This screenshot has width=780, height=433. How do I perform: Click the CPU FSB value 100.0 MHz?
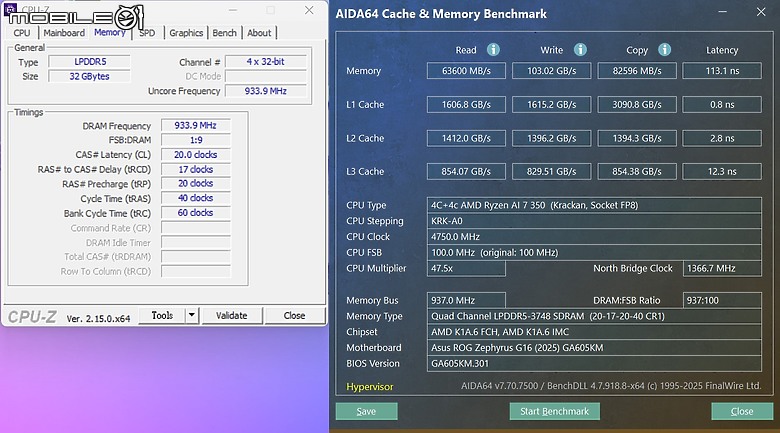(594, 252)
